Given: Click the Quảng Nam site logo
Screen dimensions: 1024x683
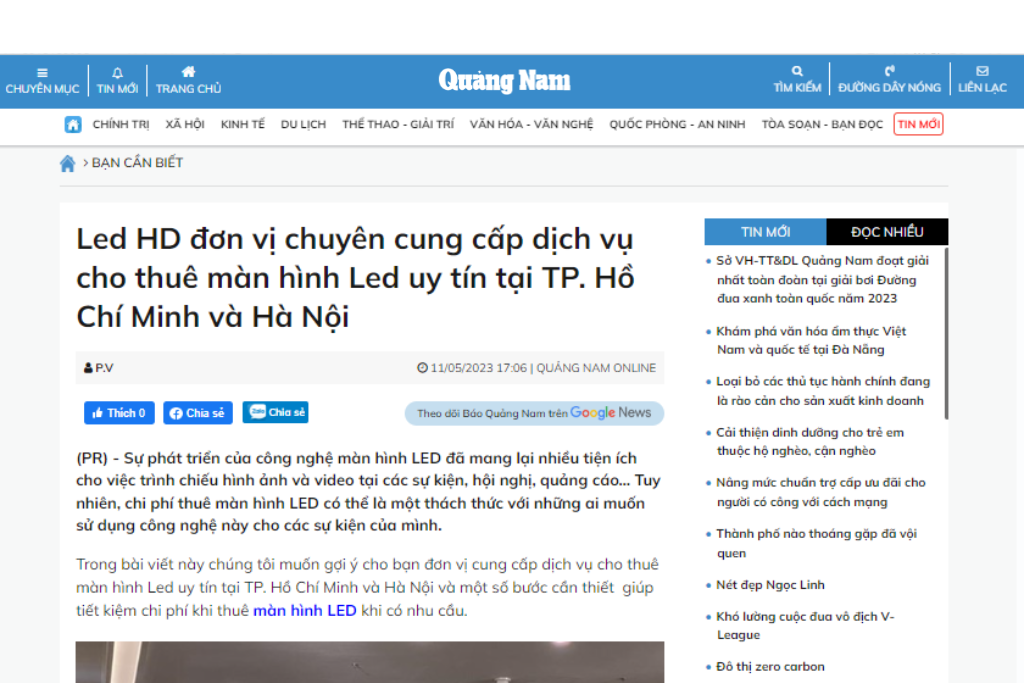Looking at the screenshot, I should click(x=504, y=81).
